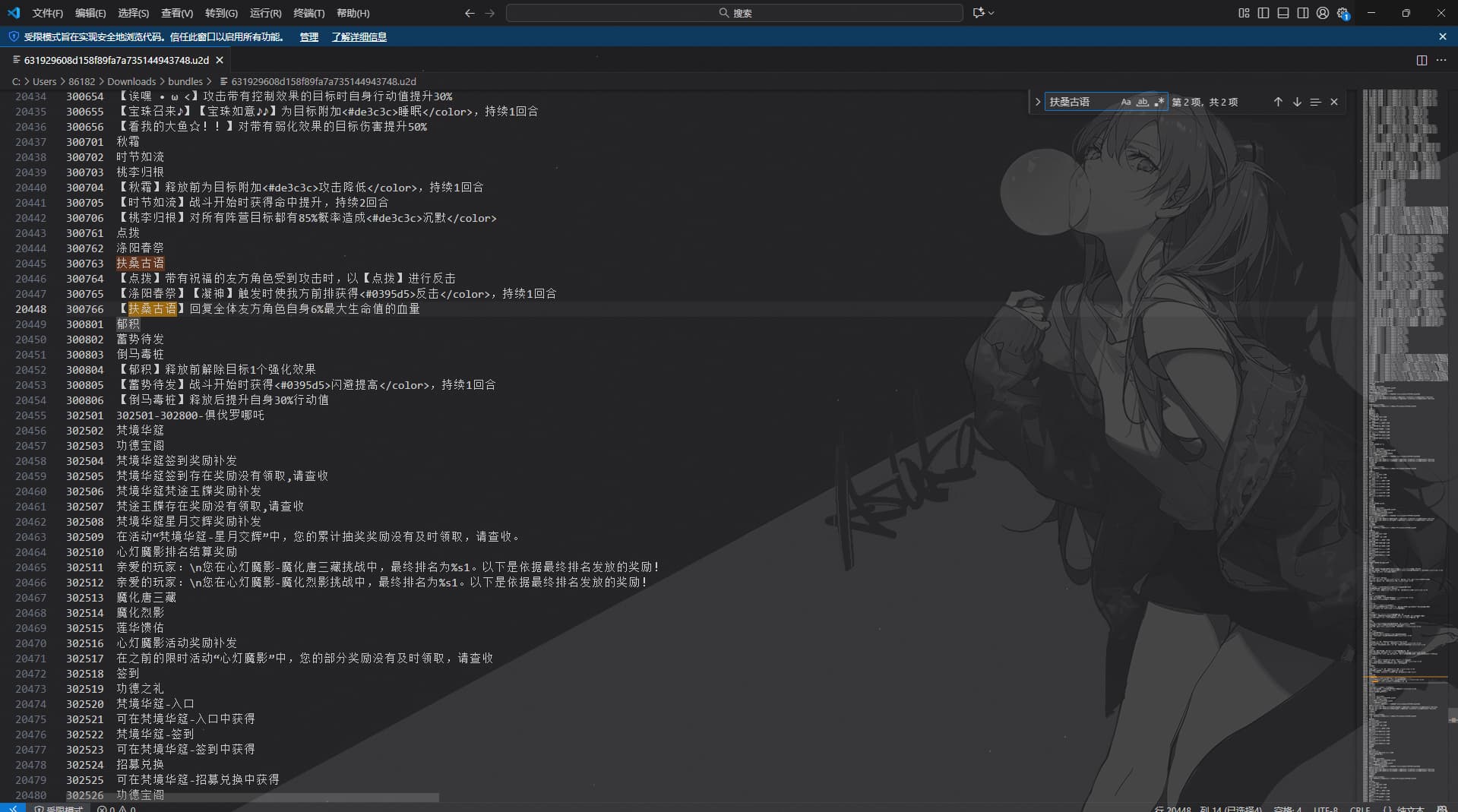The height and width of the screenshot is (812, 1458).
Task: Open the editor More Actions ellipsis menu
Action: 1441,60
